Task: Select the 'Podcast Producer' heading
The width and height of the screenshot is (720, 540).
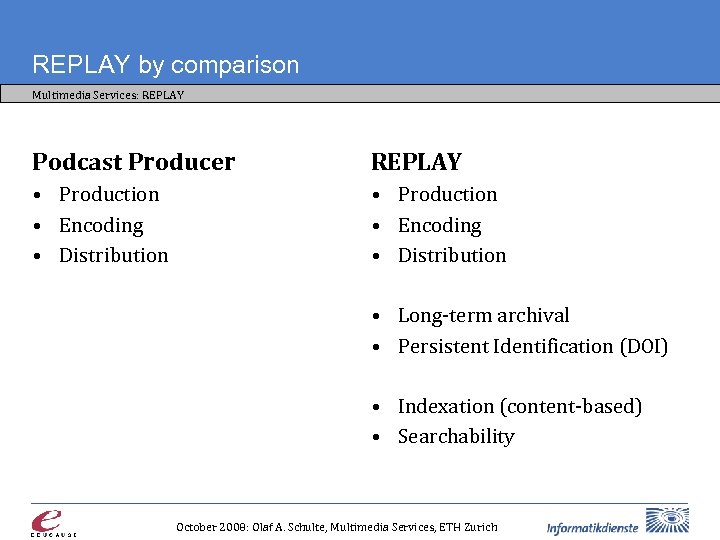Action: (x=134, y=162)
